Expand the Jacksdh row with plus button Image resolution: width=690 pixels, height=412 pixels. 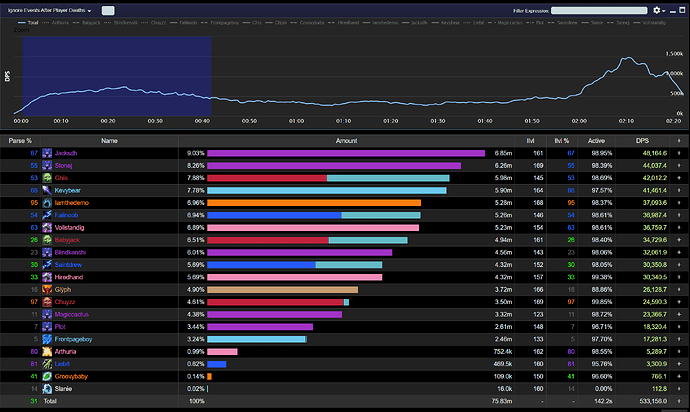click(679, 153)
